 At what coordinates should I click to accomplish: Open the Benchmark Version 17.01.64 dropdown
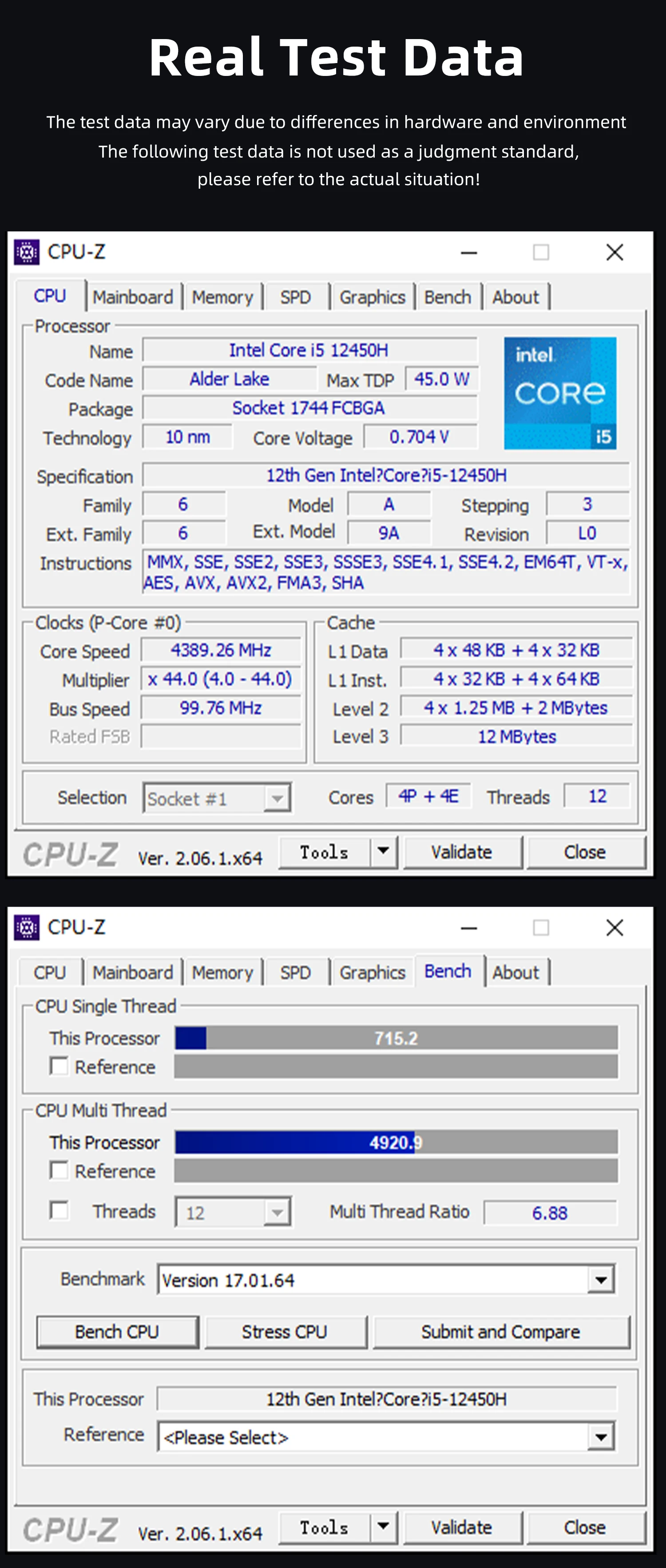[x=386, y=1279]
